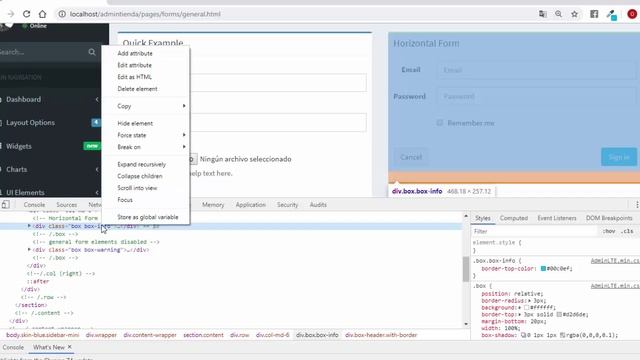The width and height of the screenshot is (640, 360).
Task: Select section.content in the breadcrumb bar
Action: click(203, 335)
